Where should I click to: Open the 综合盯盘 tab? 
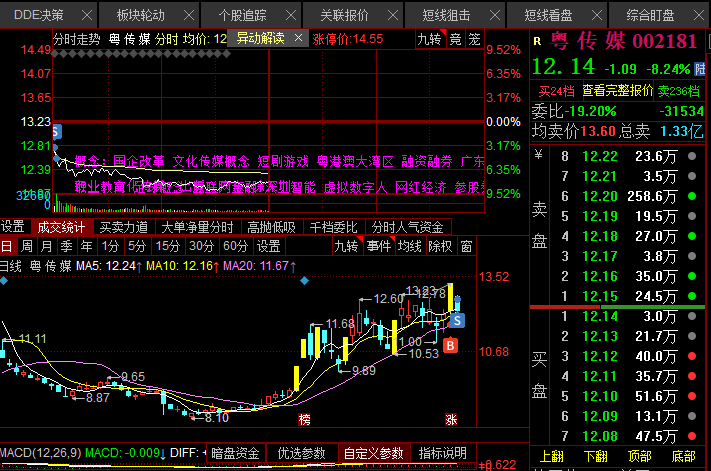point(650,15)
